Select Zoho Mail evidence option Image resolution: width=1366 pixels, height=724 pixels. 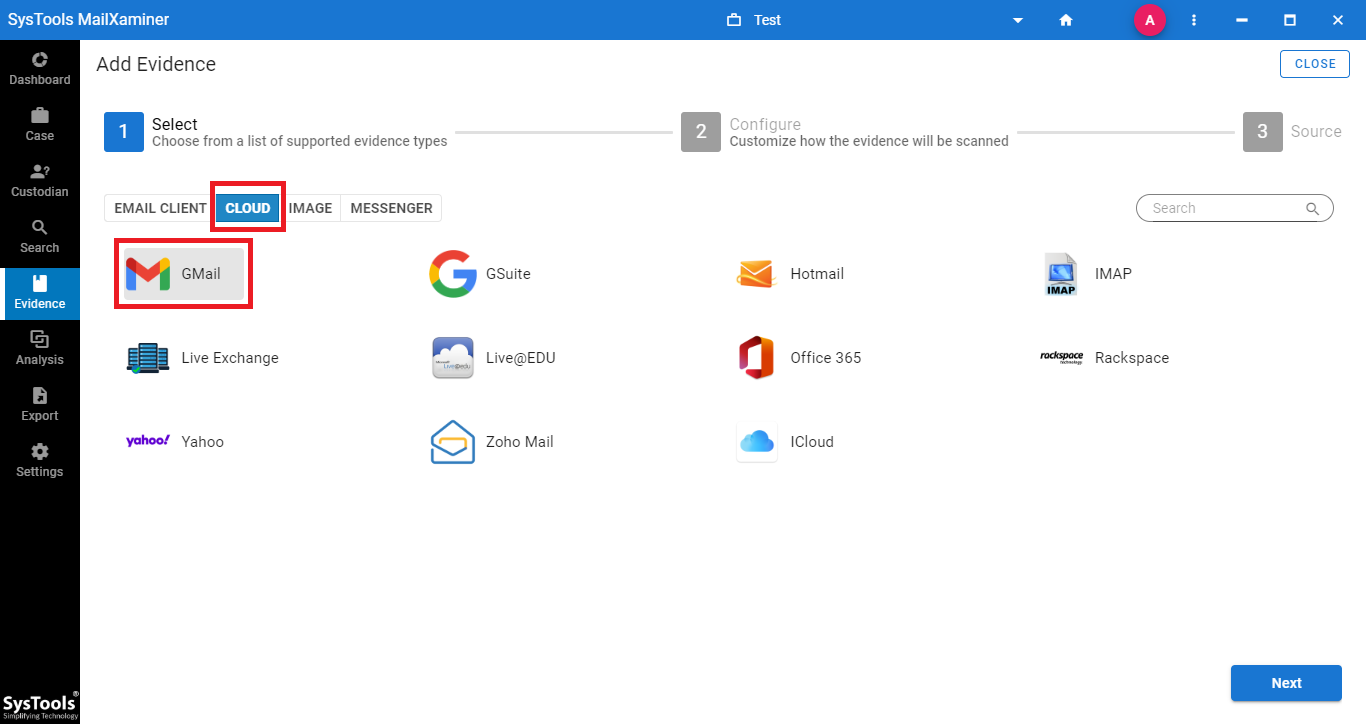[492, 442]
